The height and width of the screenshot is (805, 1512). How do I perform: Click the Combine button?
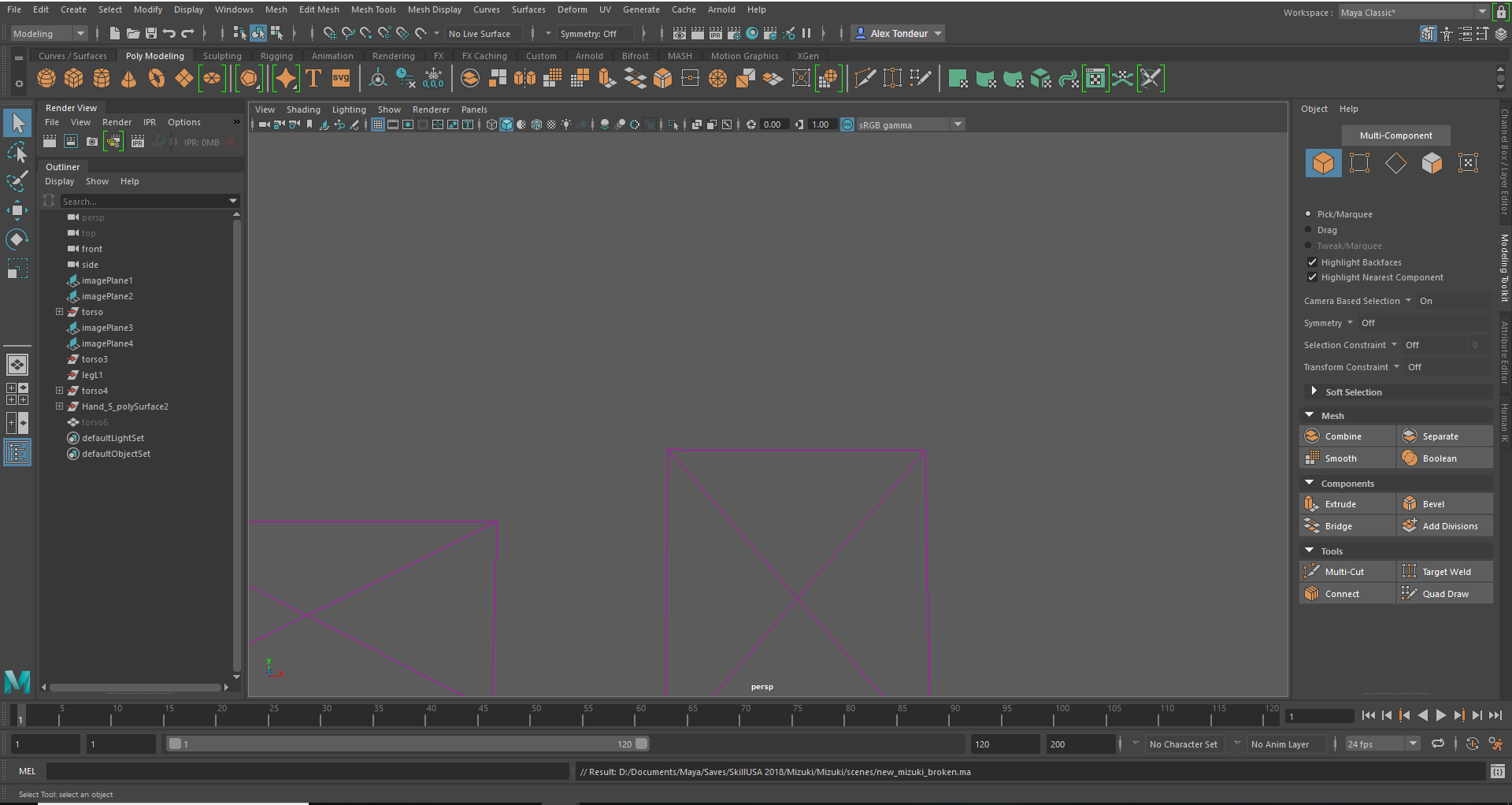(1343, 436)
